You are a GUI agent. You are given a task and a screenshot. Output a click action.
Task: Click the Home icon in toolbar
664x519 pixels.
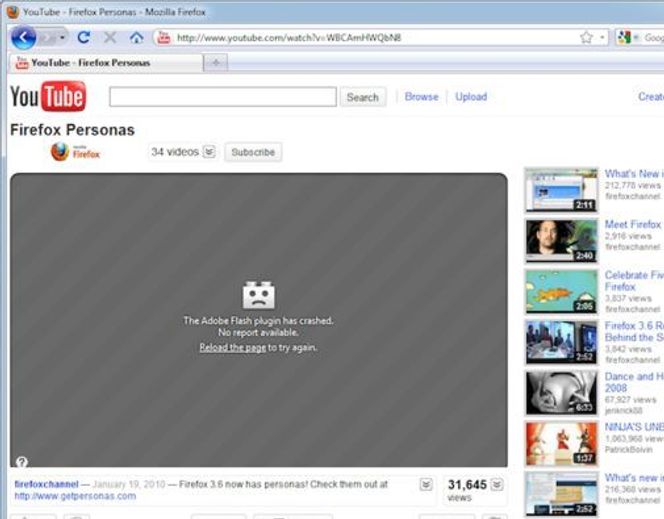coord(136,38)
